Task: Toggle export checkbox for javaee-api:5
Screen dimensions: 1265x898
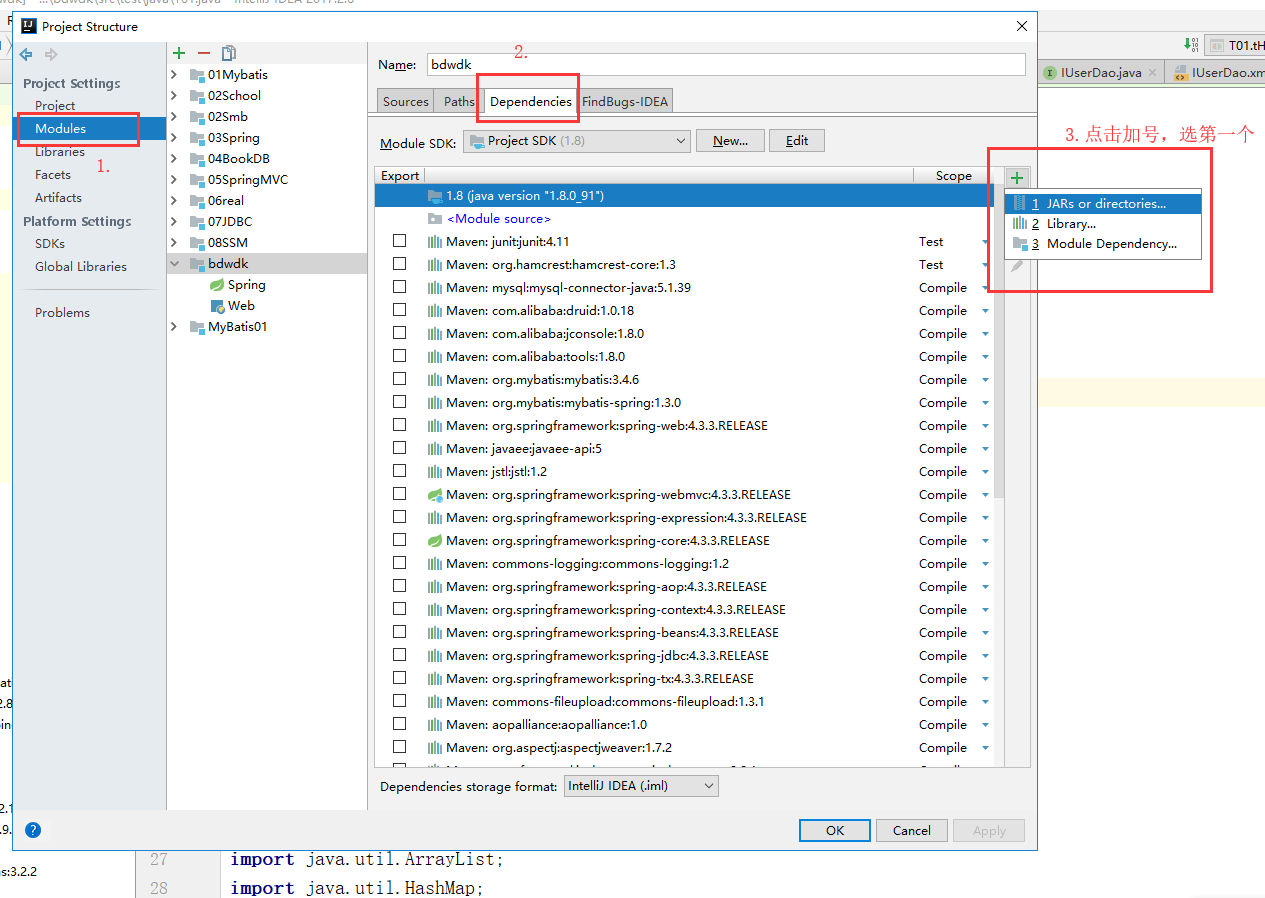Action: click(400, 449)
